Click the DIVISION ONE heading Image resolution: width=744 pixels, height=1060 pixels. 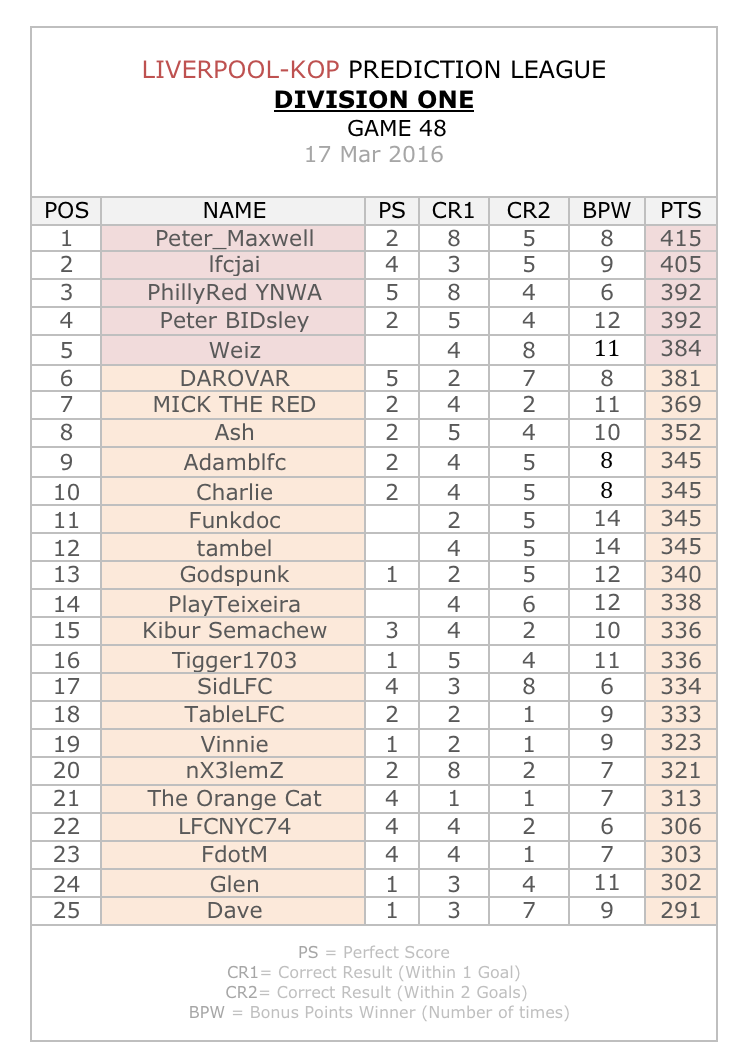click(x=374, y=99)
